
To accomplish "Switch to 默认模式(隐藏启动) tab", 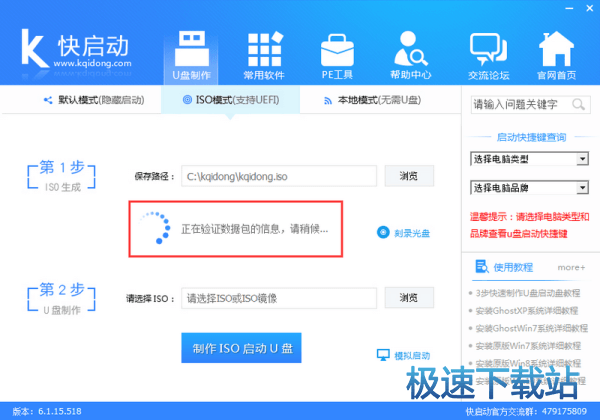I will click(94, 100).
